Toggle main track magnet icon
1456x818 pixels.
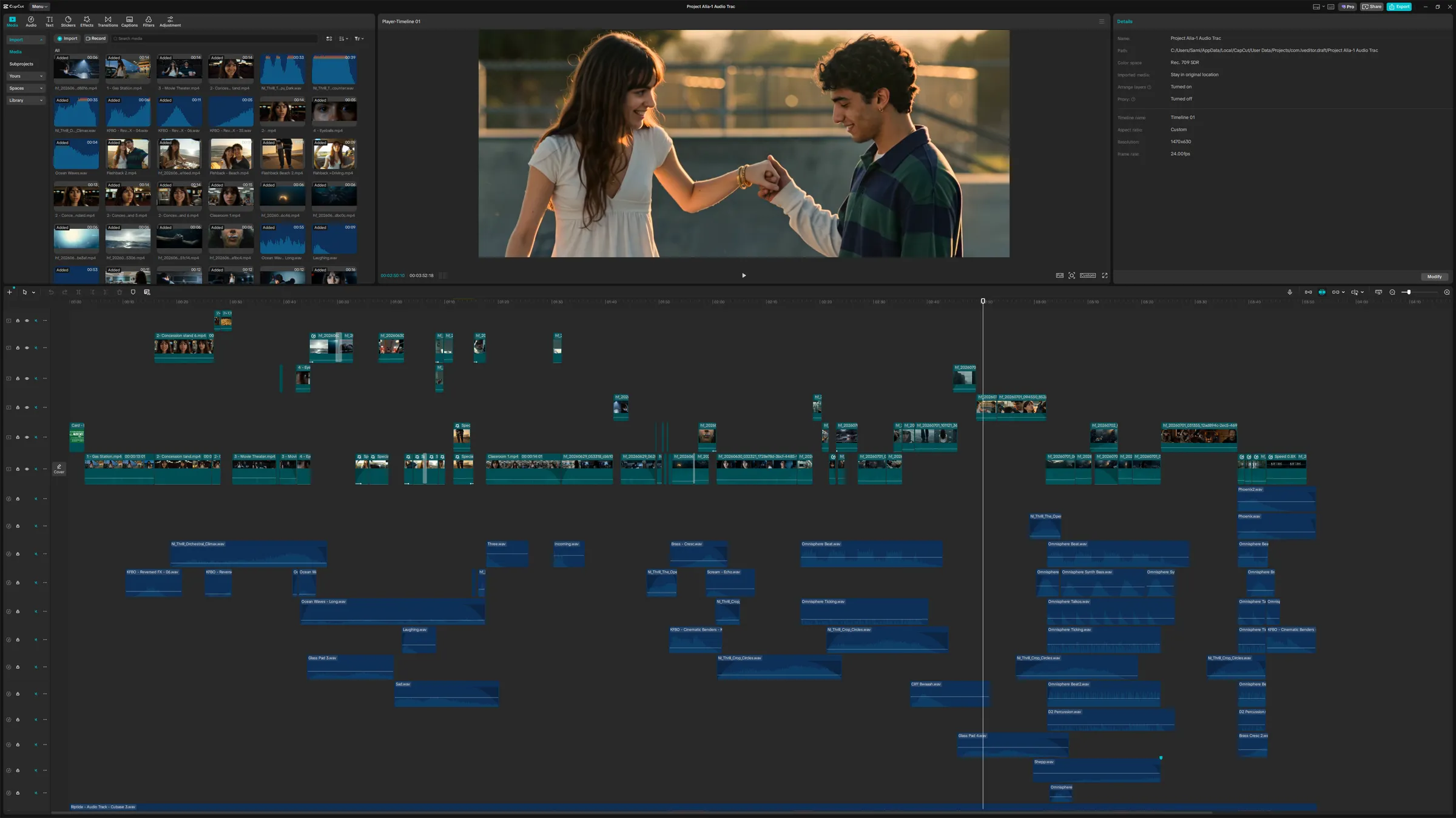1308,292
